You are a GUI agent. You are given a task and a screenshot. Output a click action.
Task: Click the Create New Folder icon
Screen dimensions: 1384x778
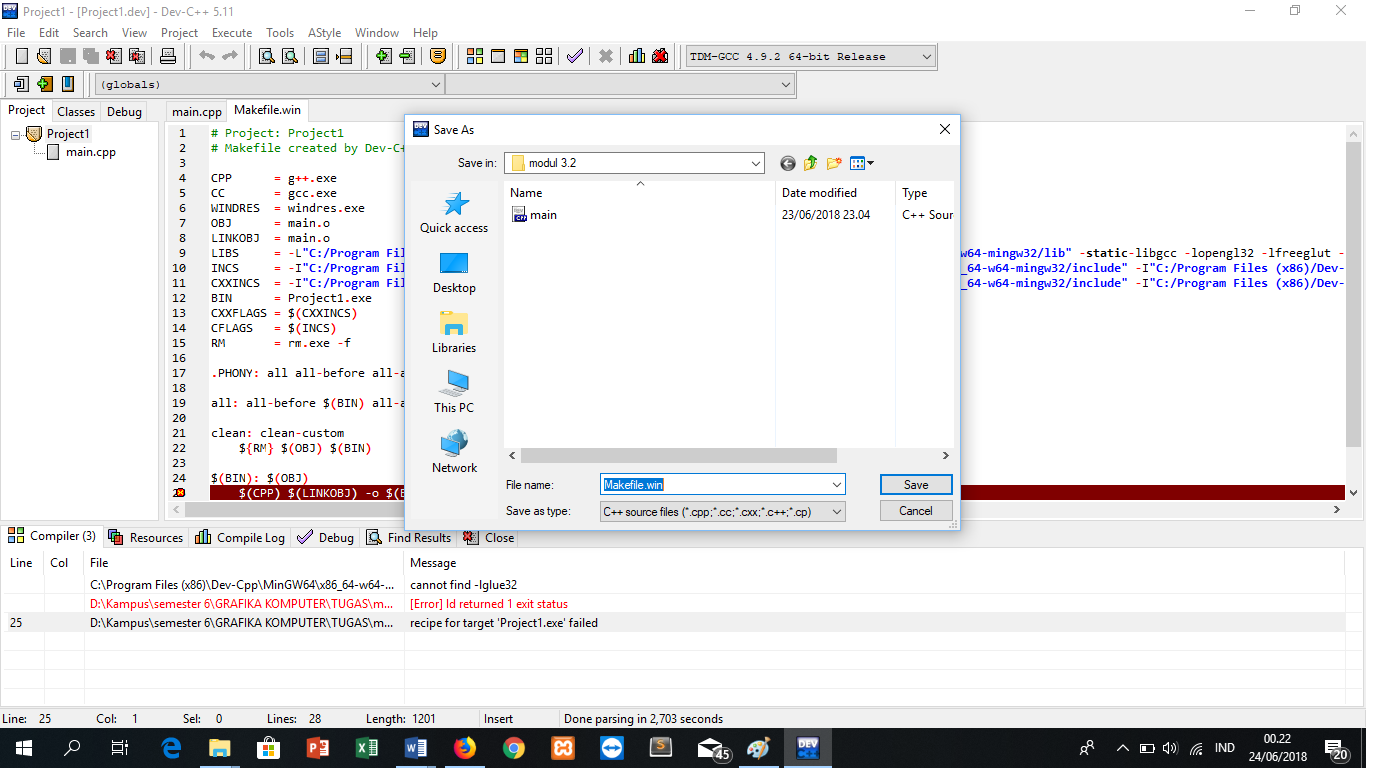click(x=834, y=163)
